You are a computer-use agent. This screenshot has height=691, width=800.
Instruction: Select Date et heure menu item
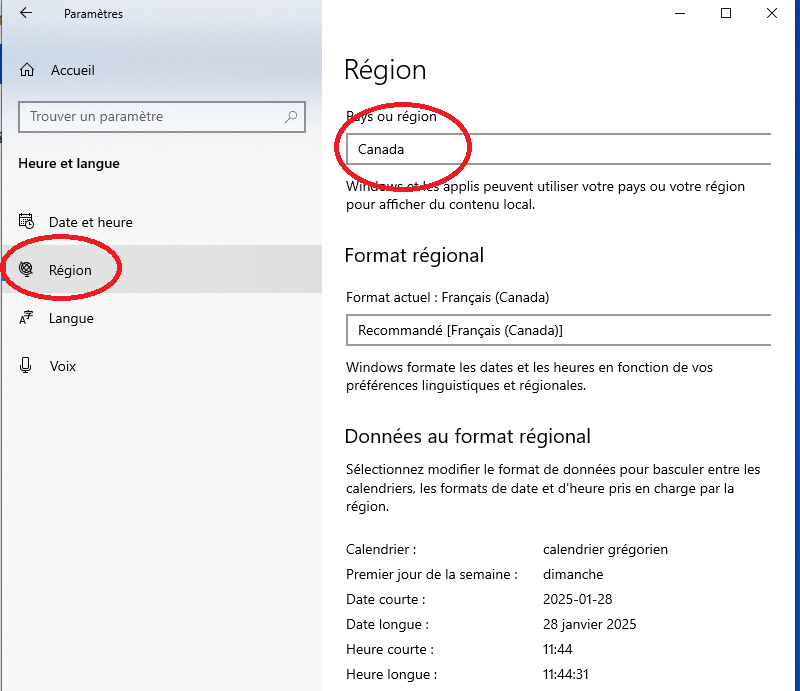[x=162, y=222]
